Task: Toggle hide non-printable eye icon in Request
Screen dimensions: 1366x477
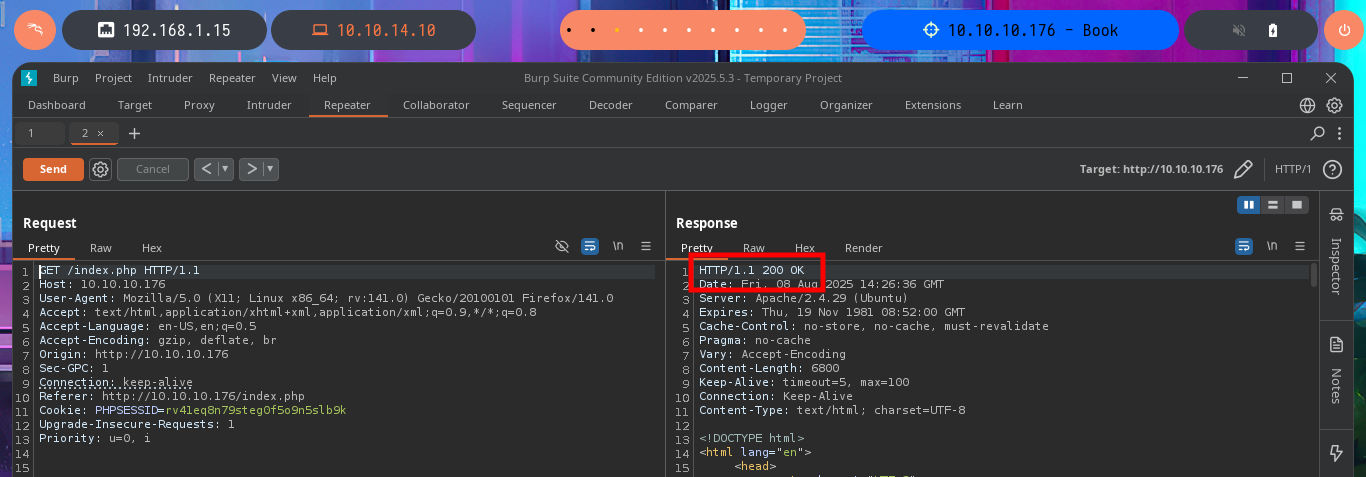Action: point(562,246)
